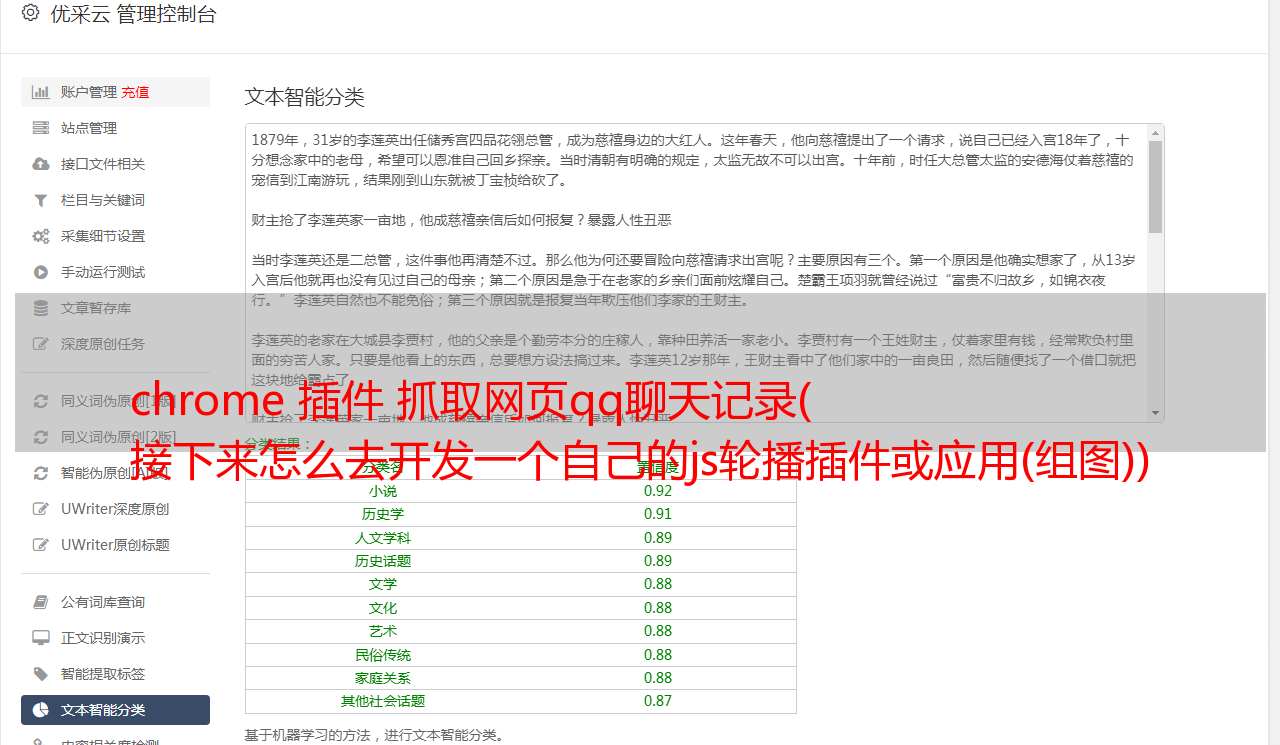Select the 其他社会话题 category cell
Image resolution: width=1280 pixels, height=745 pixels.
coord(383,701)
